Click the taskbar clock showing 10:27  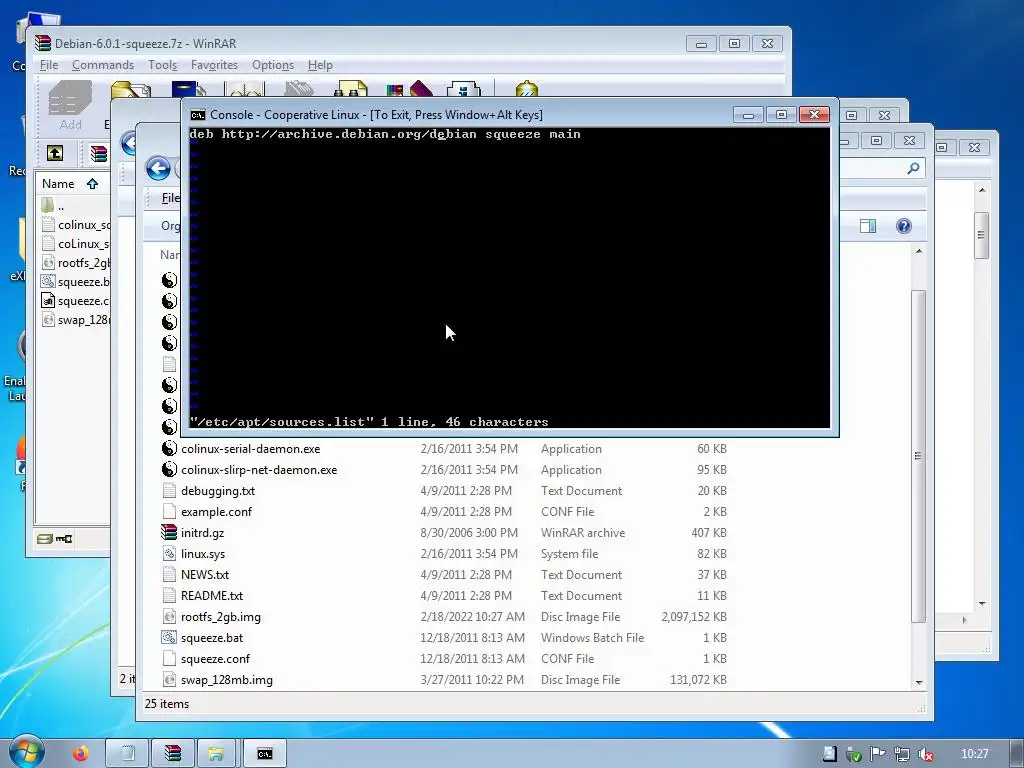974,754
